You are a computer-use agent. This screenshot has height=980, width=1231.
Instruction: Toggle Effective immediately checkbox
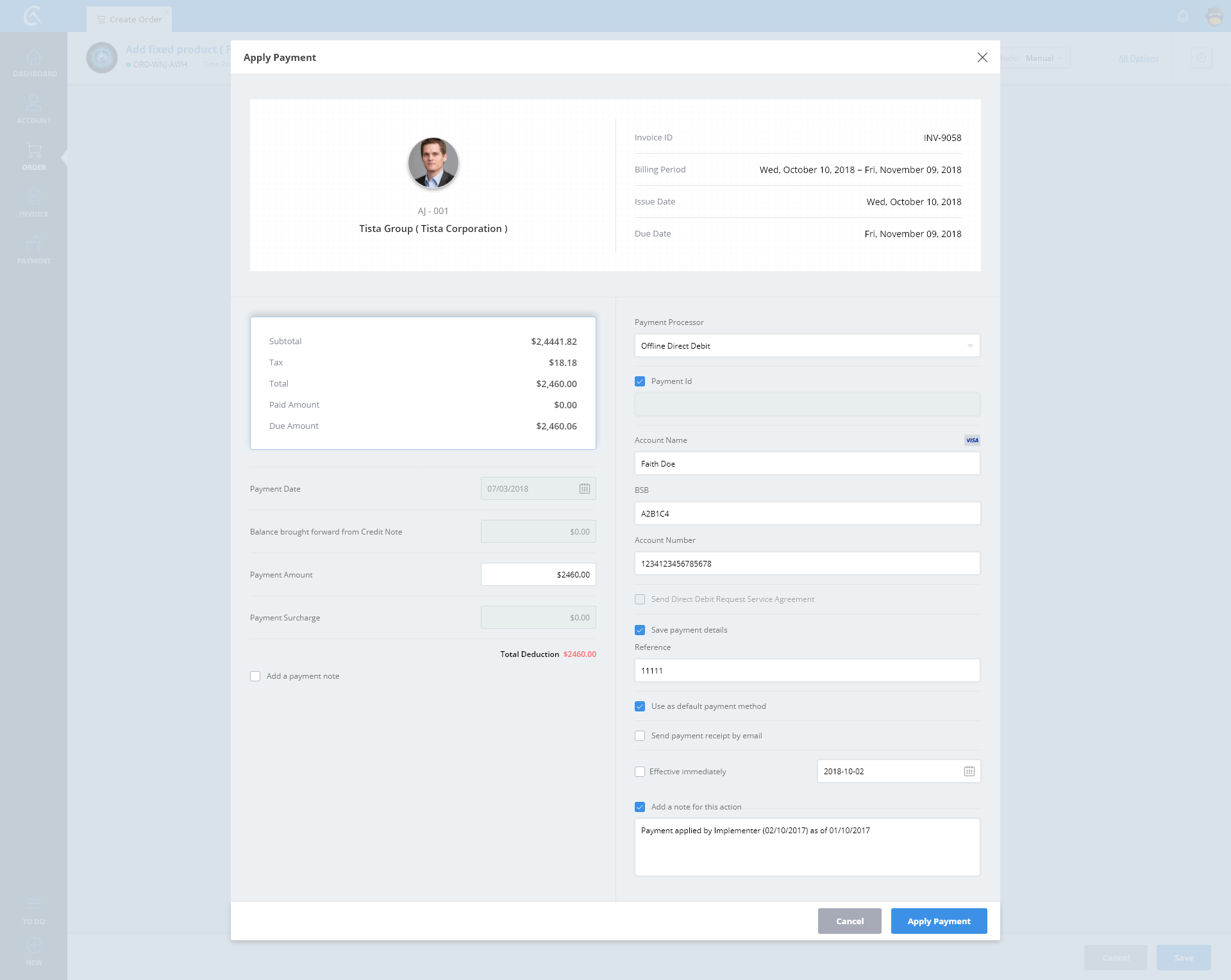pyautogui.click(x=640, y=772)
